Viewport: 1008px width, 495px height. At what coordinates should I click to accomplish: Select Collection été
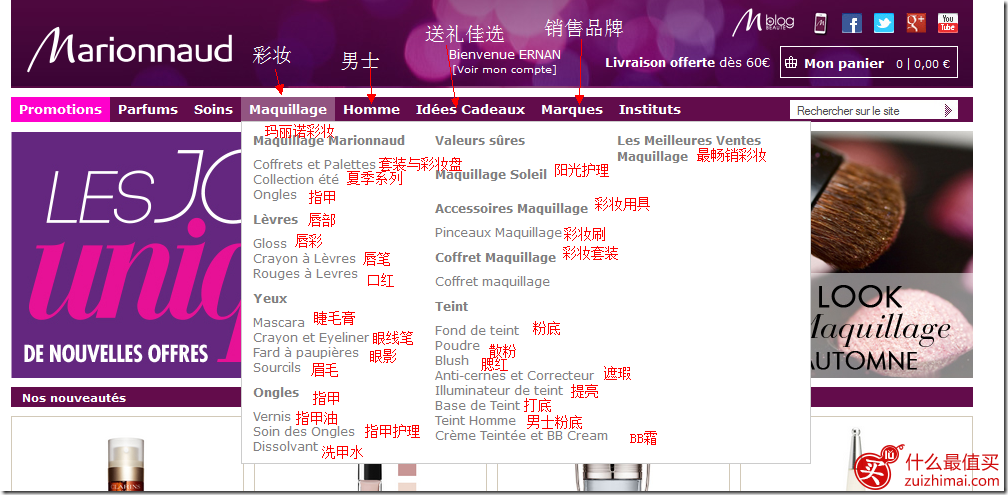[x=296, y=179]
